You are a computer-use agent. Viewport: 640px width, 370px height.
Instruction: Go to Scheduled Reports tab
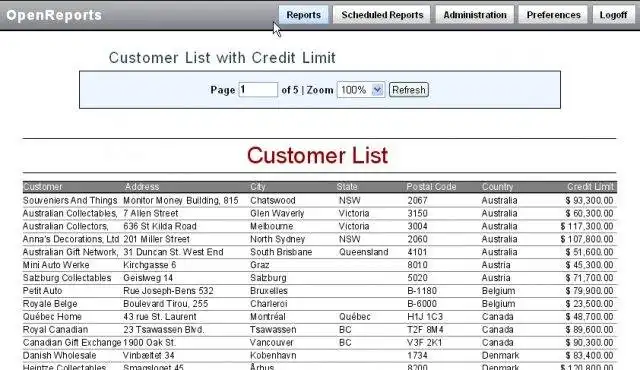(382, 15)
